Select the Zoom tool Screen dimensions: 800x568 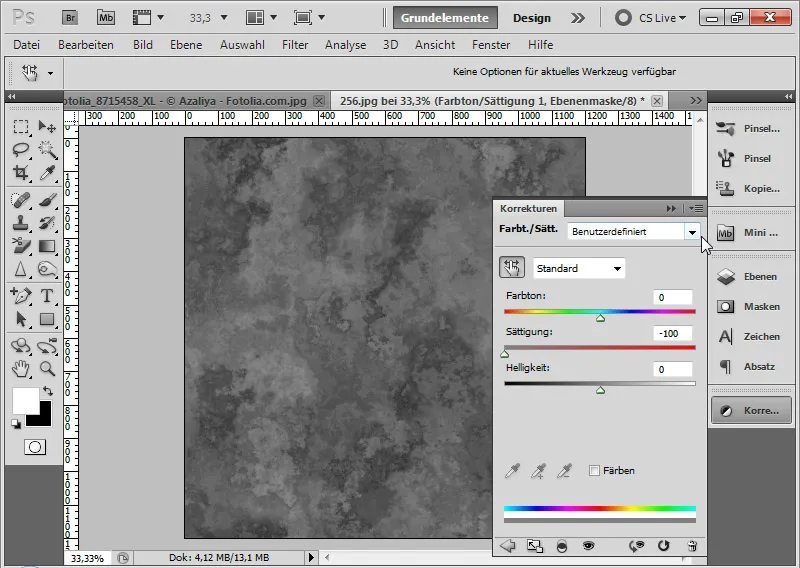[47, 368]
